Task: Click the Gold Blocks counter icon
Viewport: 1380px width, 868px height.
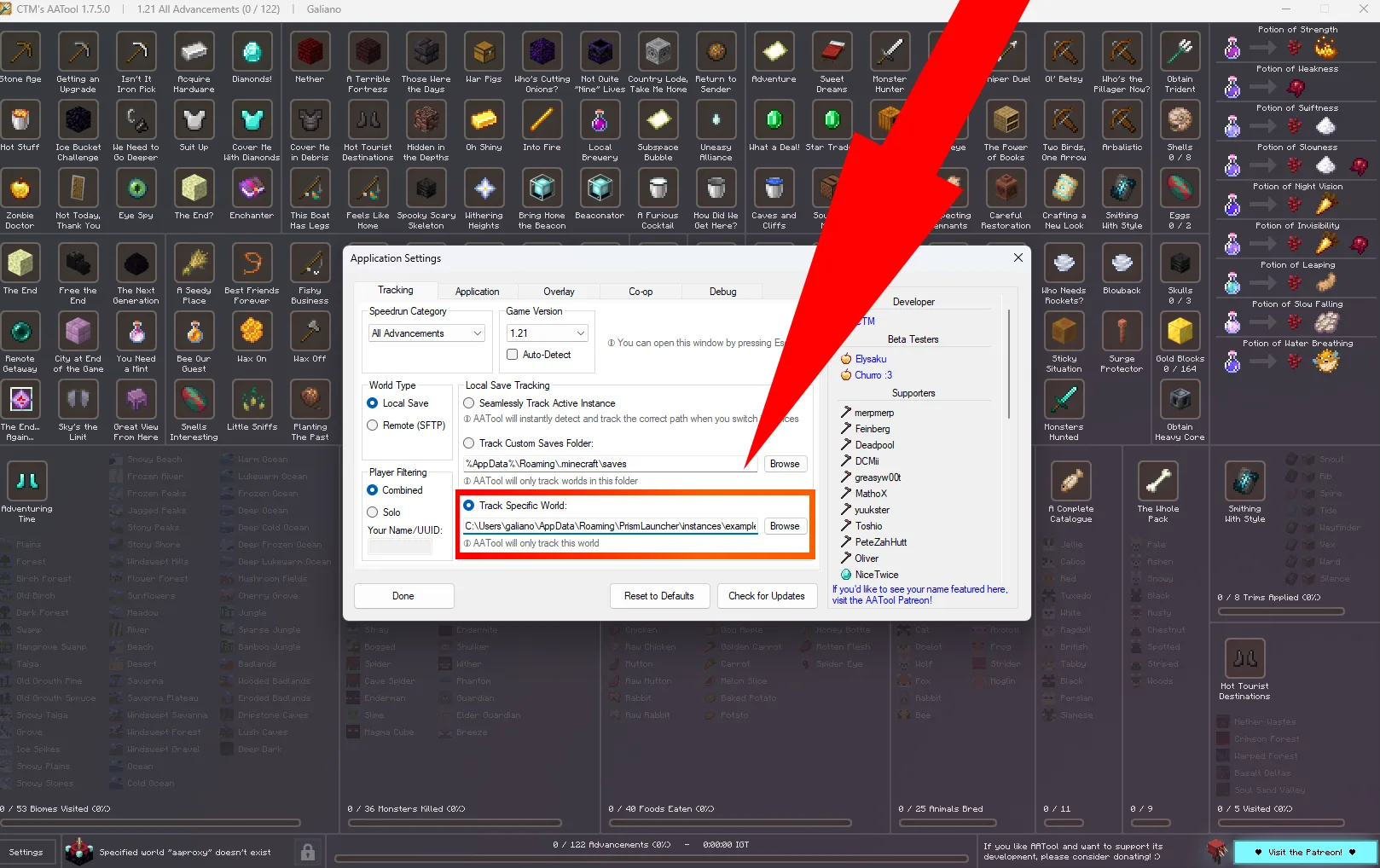Action: (1180, 332)
